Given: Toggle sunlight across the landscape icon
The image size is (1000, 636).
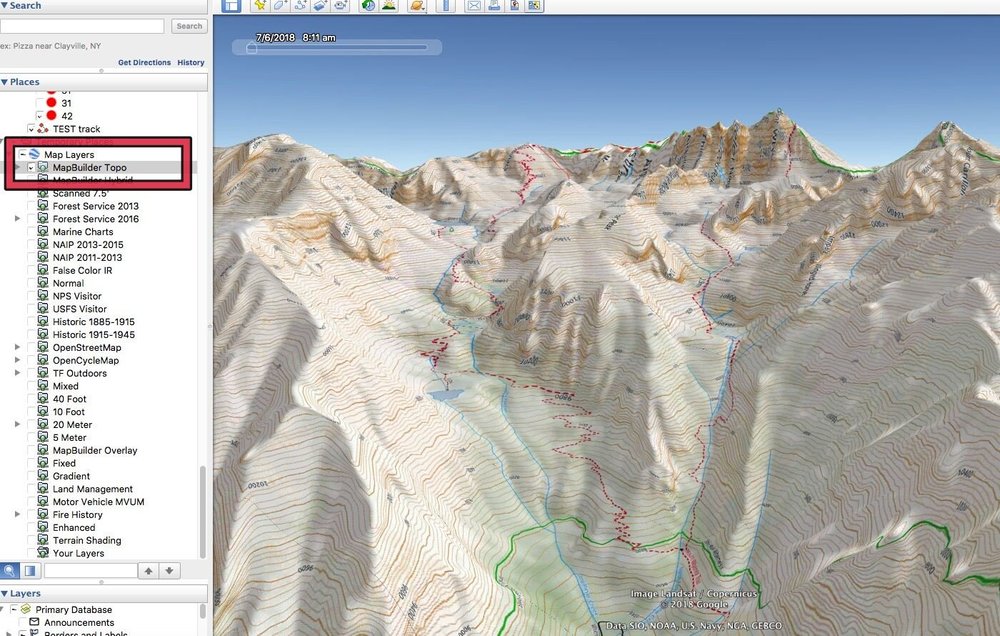Looking at the screenshot, I should click(388, 5).
